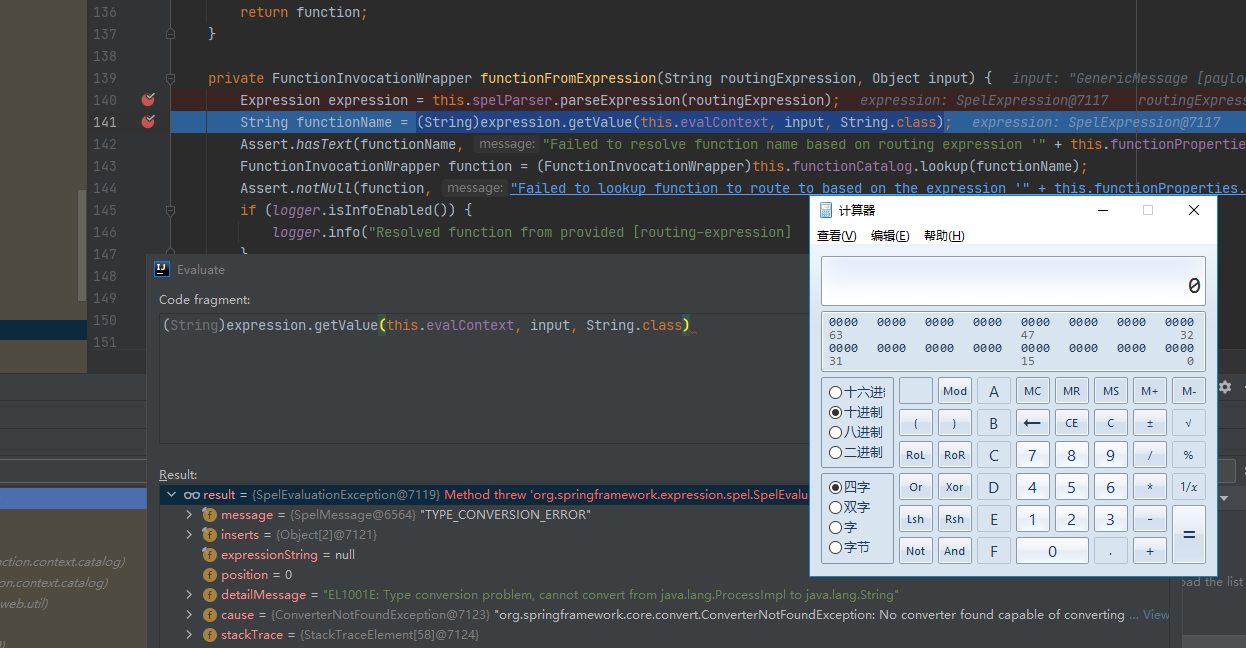Click the And button in Calculator
The image size is (1246, 648).
(955, 551)
